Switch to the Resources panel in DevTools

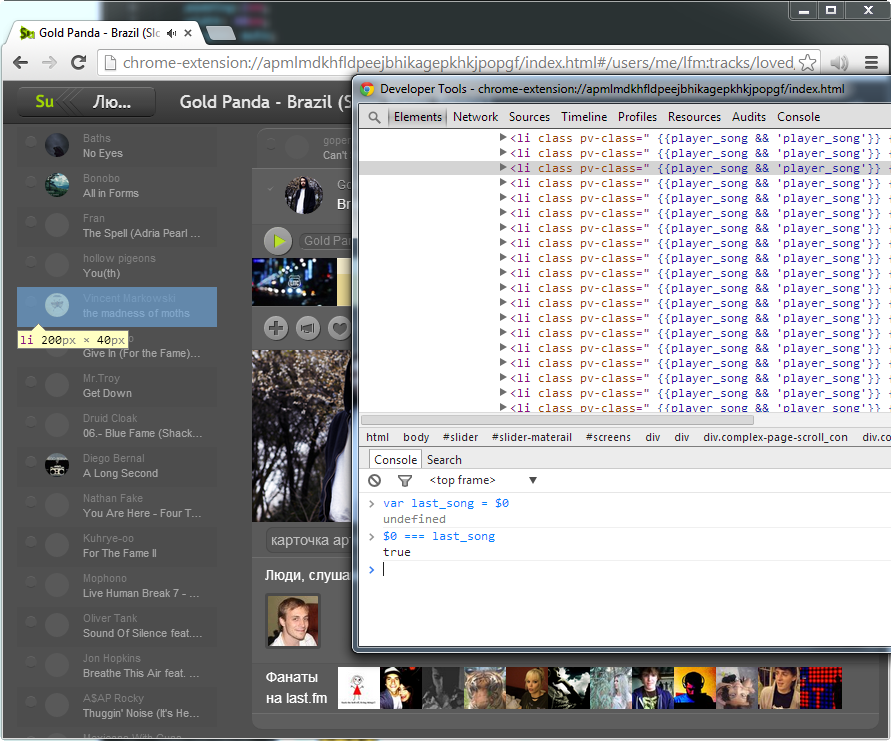click(694, 117)
